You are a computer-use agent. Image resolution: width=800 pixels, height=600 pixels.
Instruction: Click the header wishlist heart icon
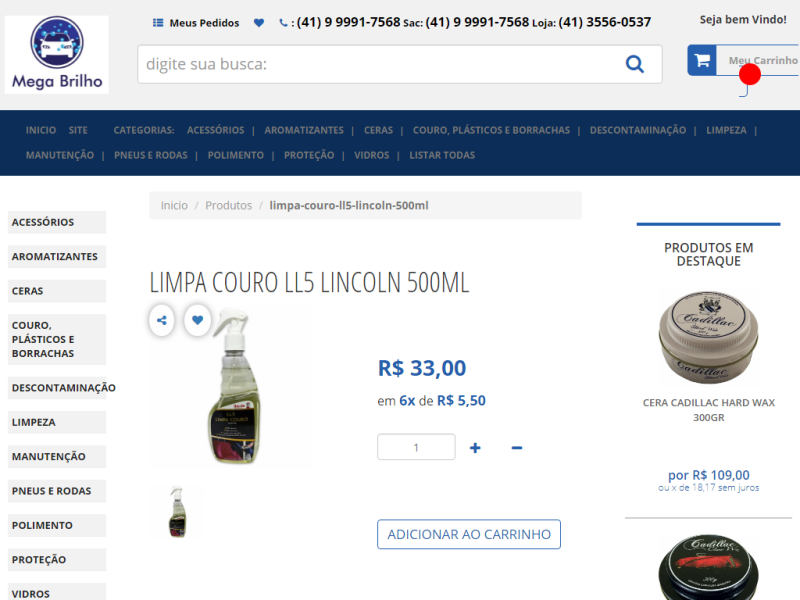click(x=259, y=23)
